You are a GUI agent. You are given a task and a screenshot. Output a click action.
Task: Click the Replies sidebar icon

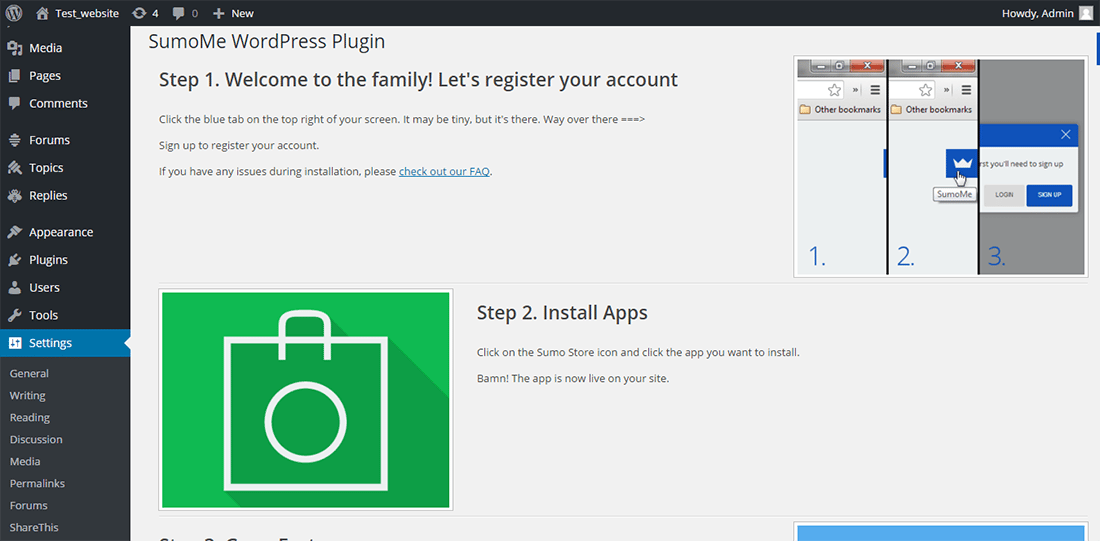click(15, 195)
